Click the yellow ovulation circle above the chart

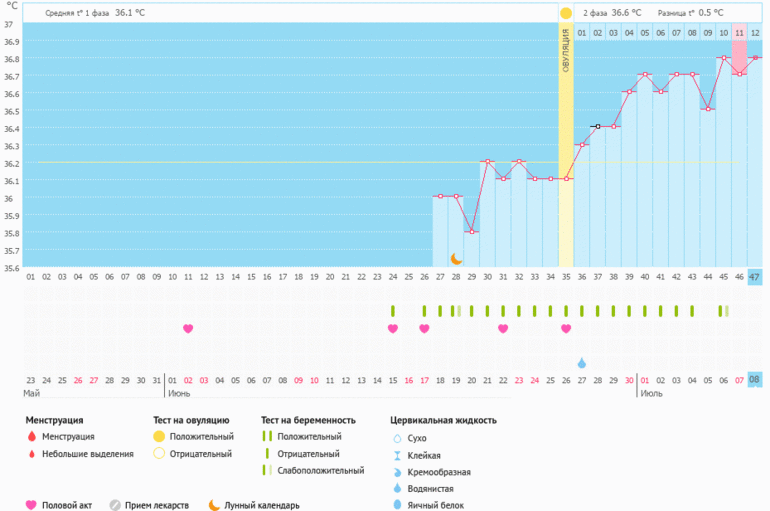pyautogui.click(x=566, y=13)
